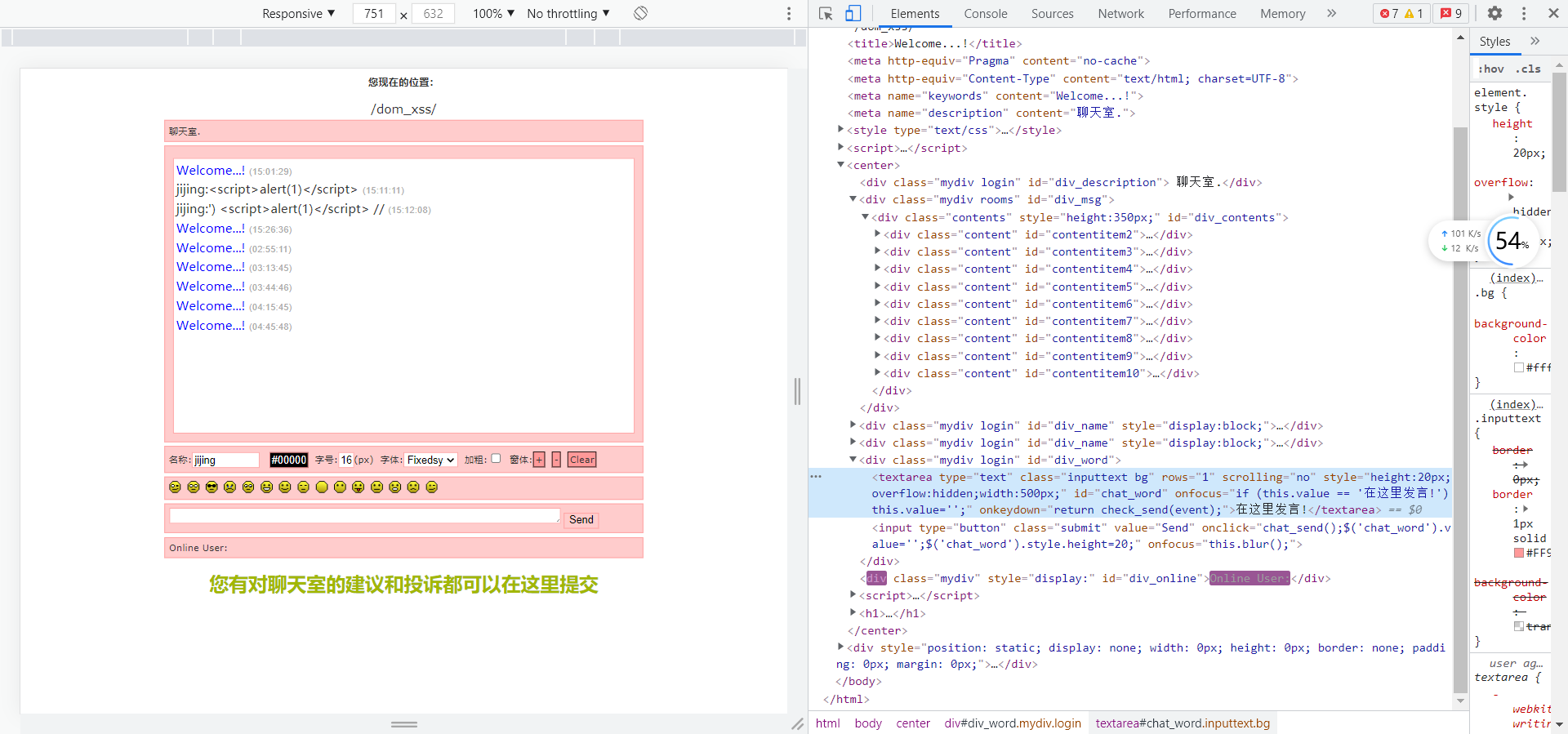The image size is (1568, 734).
Task: Insert the tongue-out emoticon
Action: tap(359, 487)
